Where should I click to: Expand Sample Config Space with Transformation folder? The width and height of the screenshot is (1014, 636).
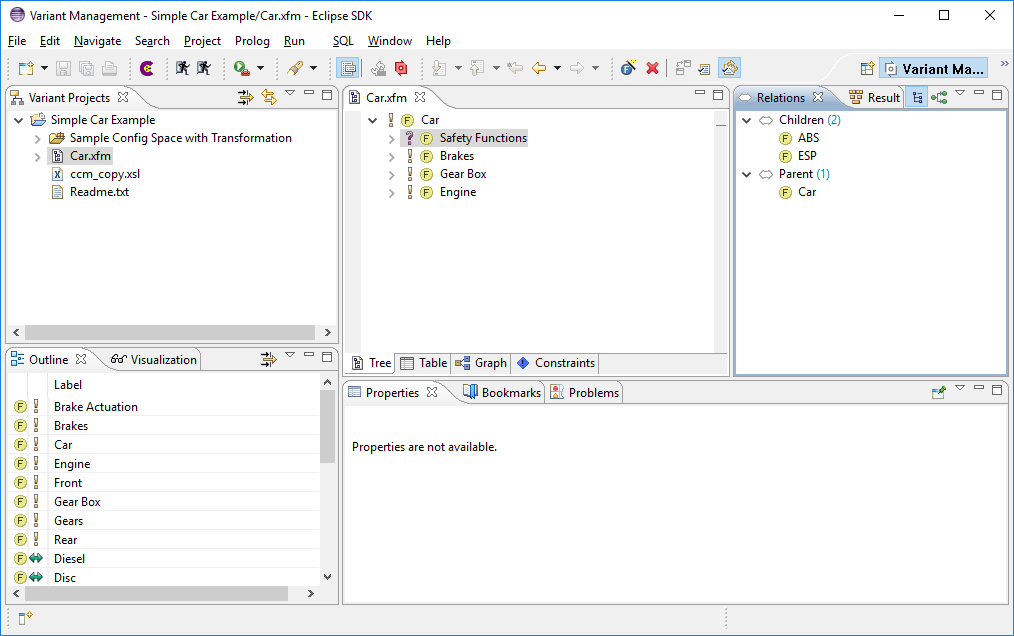38,138
